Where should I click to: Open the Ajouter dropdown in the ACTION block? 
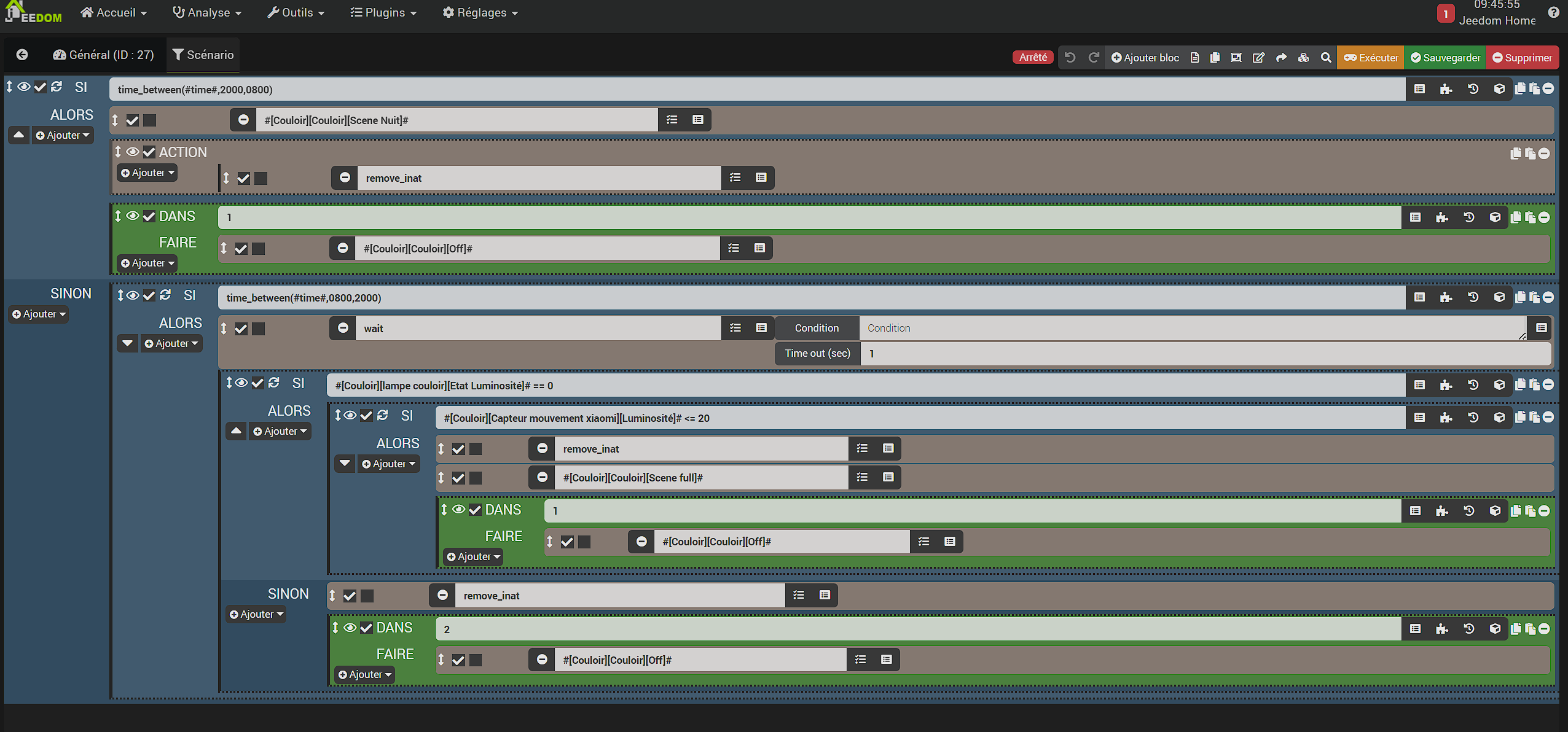147,173
